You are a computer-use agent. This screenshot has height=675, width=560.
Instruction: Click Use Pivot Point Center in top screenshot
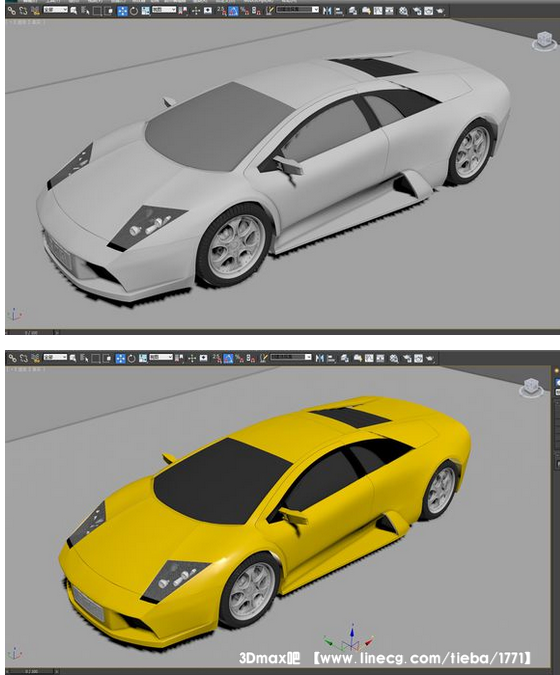tap(183, 10)
